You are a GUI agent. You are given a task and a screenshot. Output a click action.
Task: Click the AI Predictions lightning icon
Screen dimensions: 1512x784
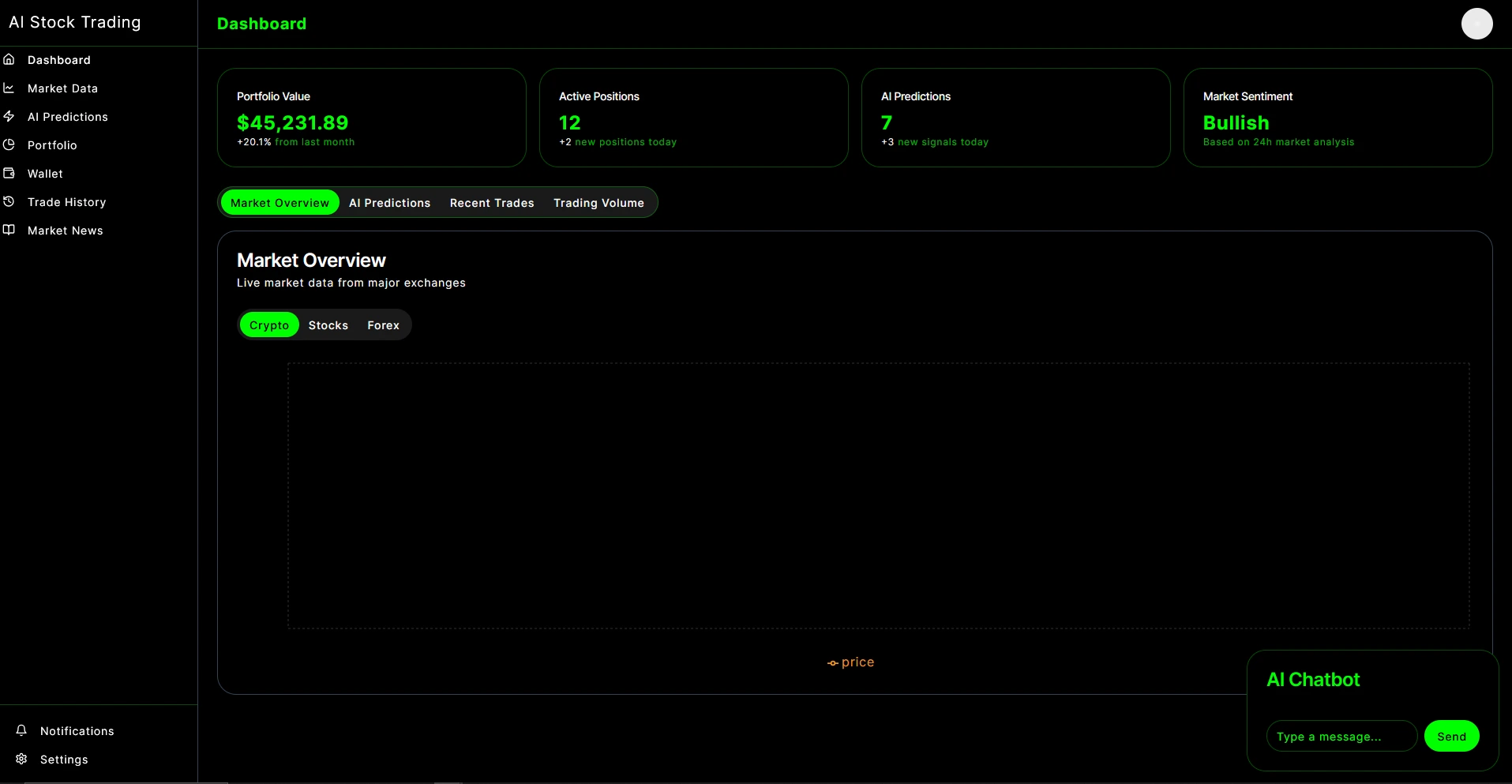pyautogui.click(x=9, y=117)
